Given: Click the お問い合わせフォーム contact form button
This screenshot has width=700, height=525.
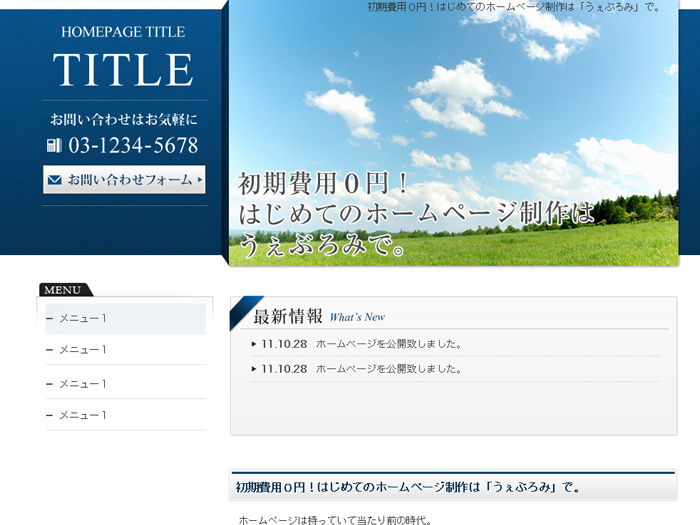Looking at the screenshot, I should (x=124, y=179).
